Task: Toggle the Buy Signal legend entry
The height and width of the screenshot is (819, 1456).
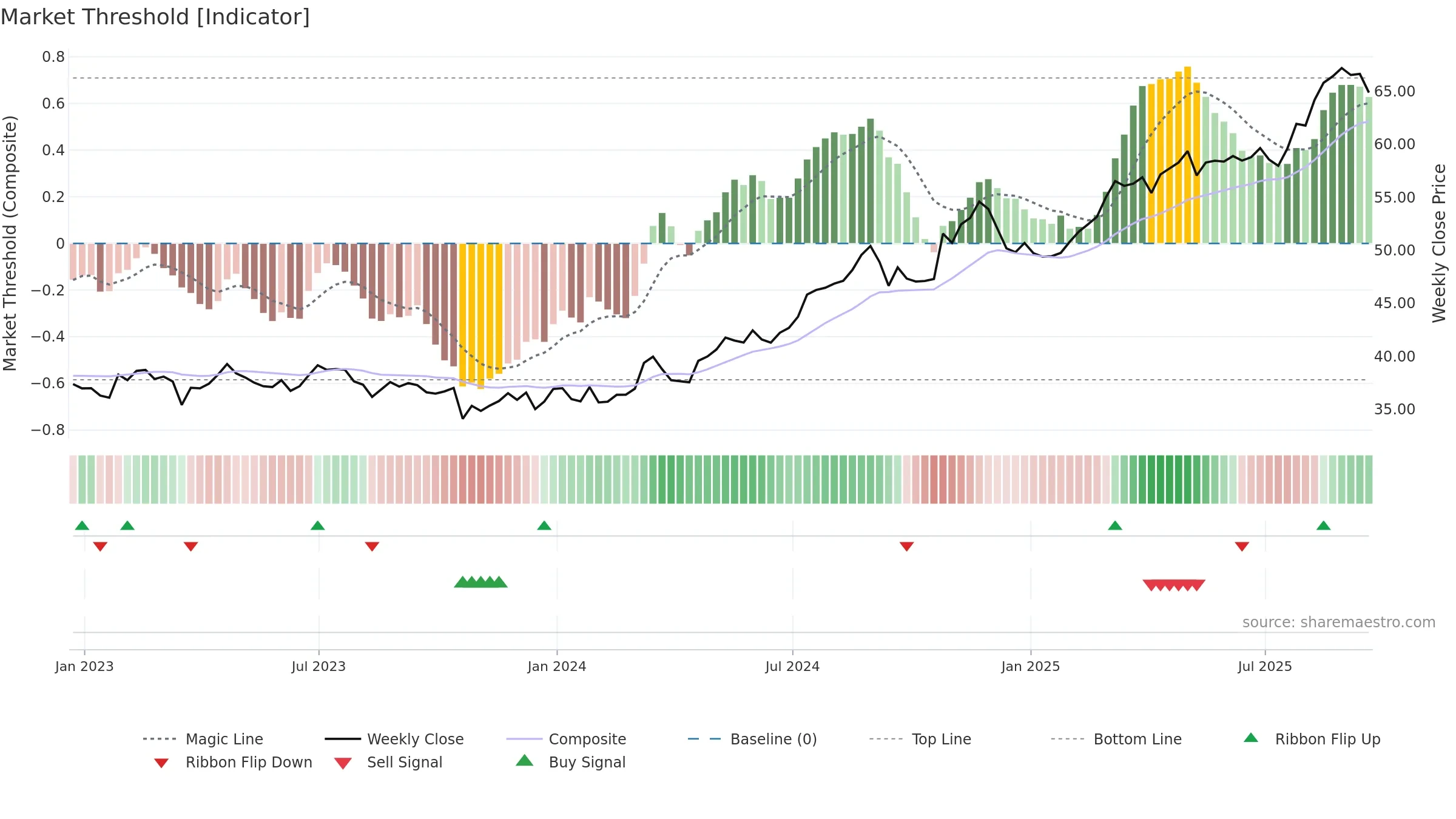Action: 570,762
